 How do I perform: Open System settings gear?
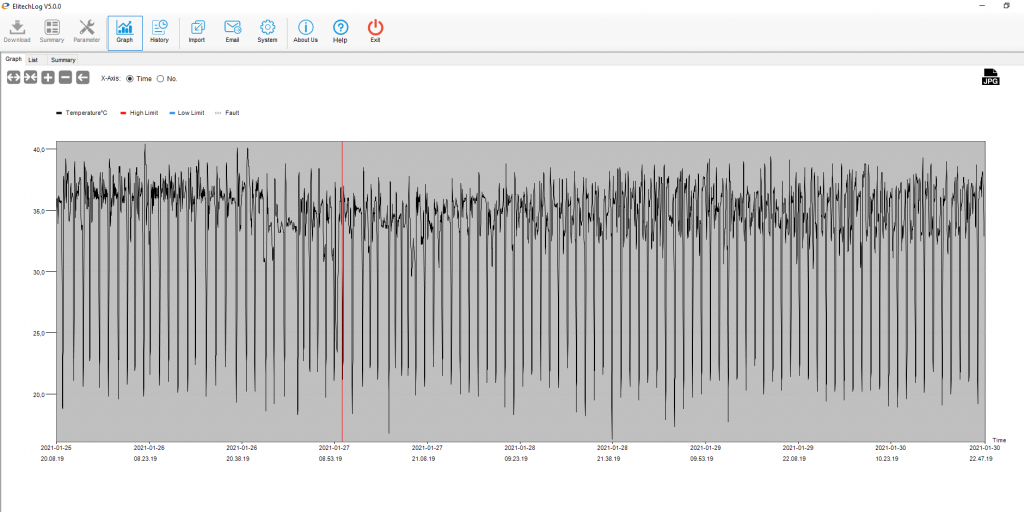coord(267,31)
